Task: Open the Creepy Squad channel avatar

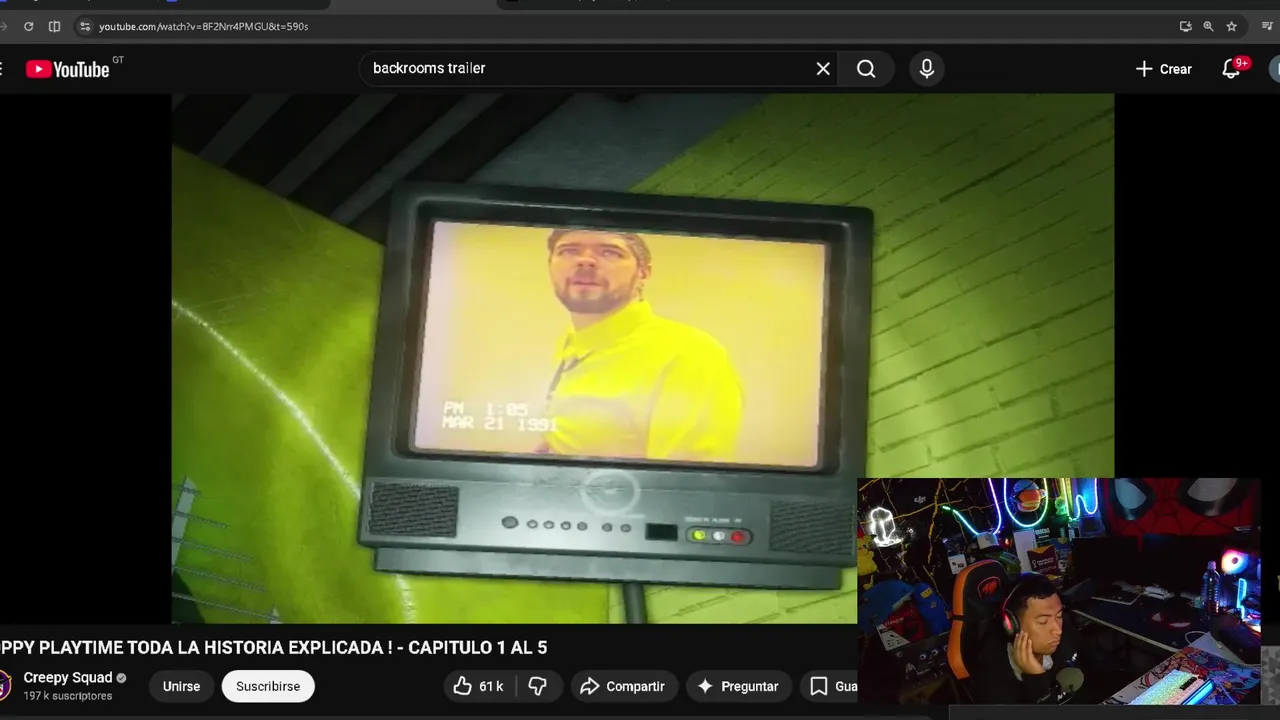Action: point(4,686)
